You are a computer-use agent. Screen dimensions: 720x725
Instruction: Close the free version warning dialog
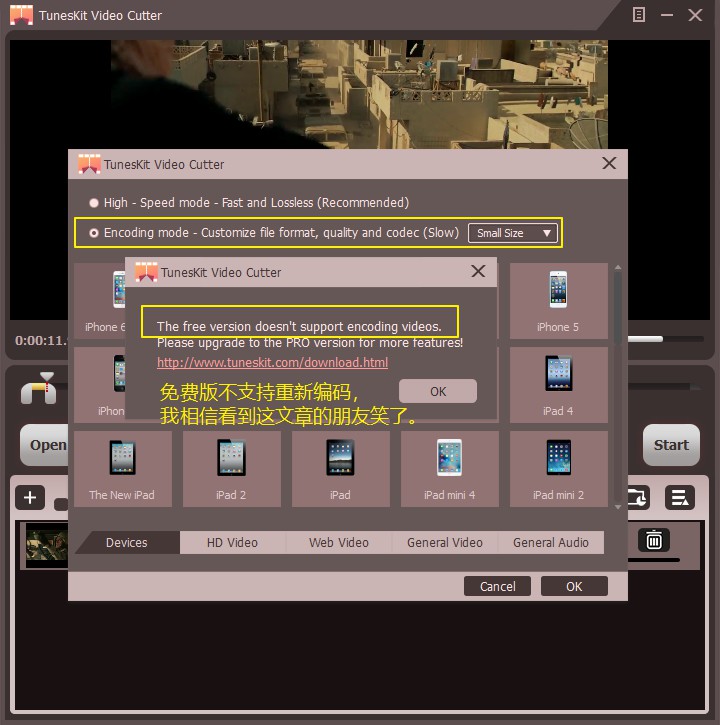(478, 271)
